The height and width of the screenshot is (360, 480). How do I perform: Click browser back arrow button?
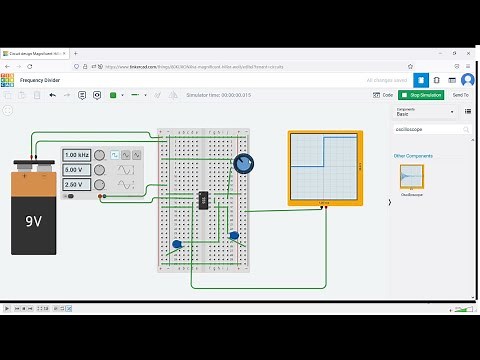coord(7,67)
